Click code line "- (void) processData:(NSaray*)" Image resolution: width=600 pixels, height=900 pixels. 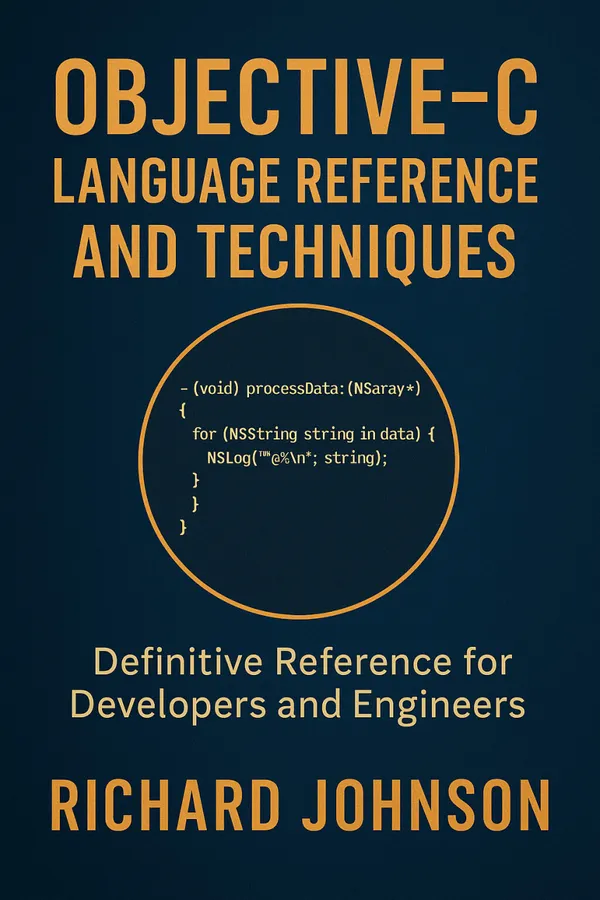pyautogui.click(x=301, y=389)
